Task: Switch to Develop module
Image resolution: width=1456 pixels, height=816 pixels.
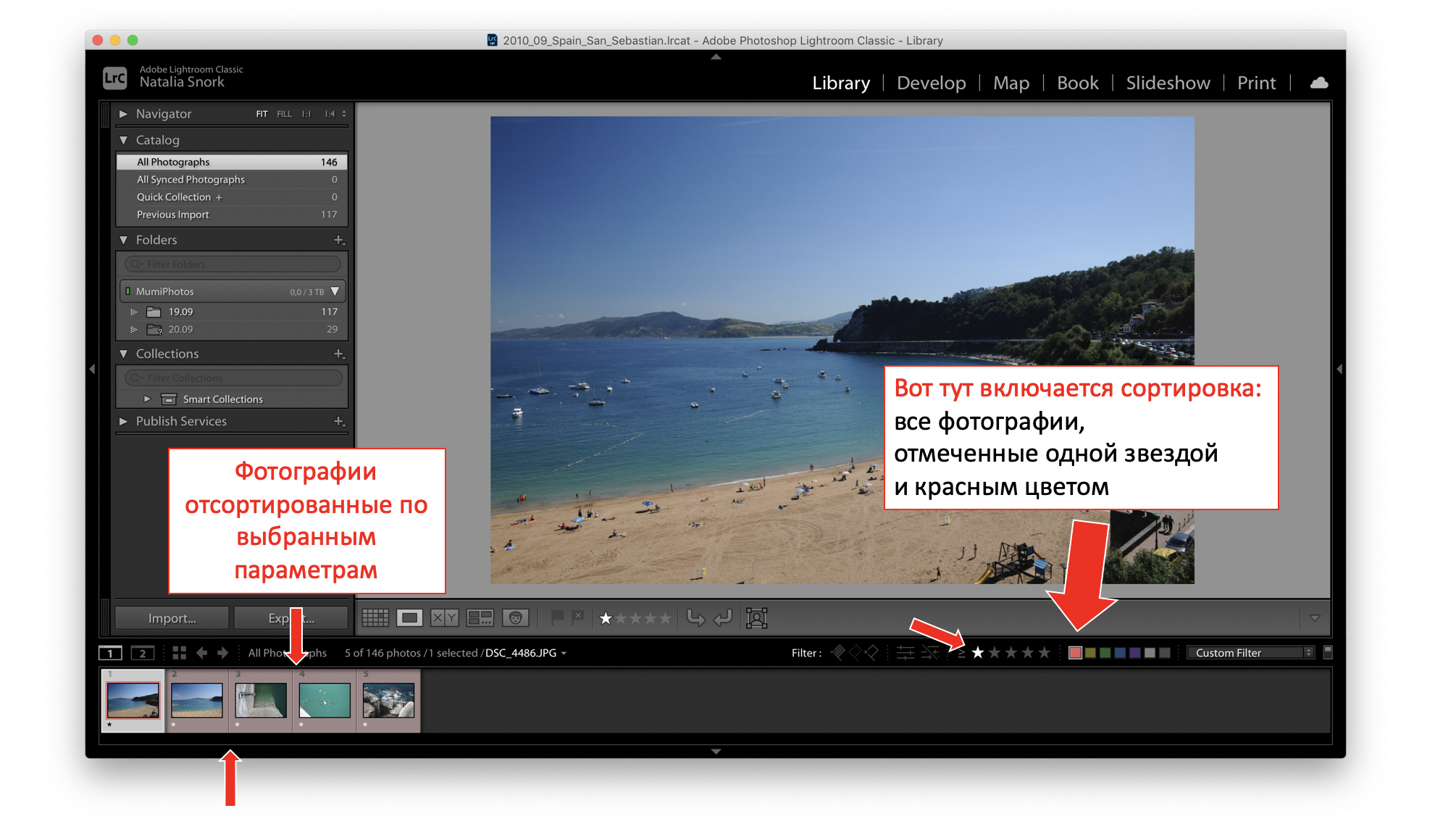Action: pyautogui.click(x=931, y=83)
